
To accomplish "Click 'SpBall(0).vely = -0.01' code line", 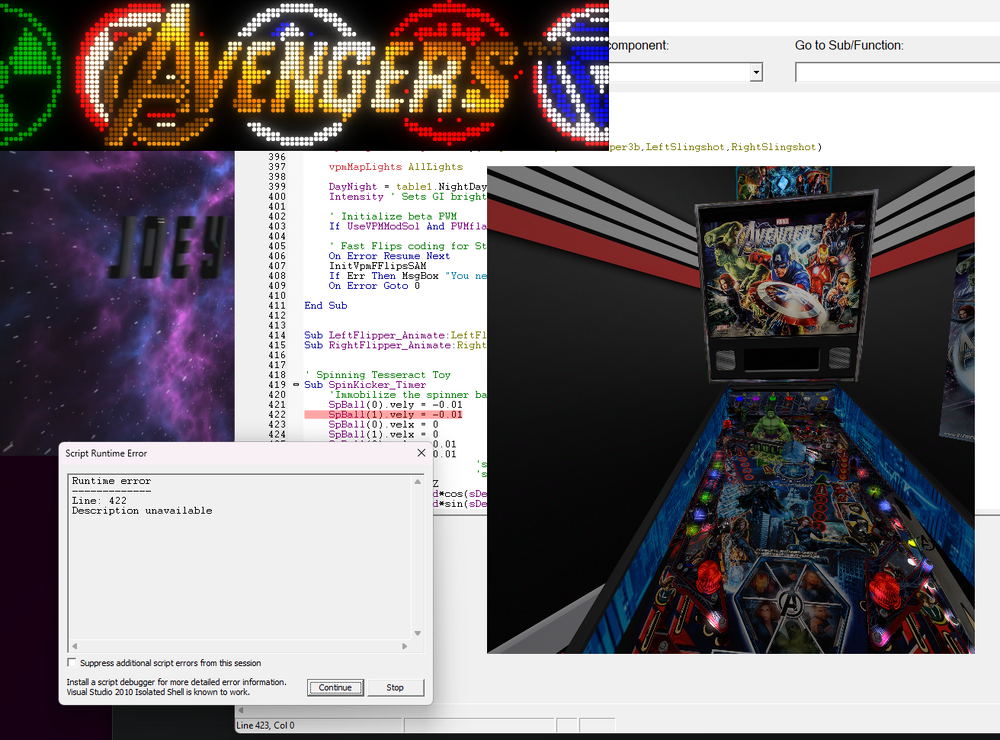I will pyautogui.click(x=395, y=404).
